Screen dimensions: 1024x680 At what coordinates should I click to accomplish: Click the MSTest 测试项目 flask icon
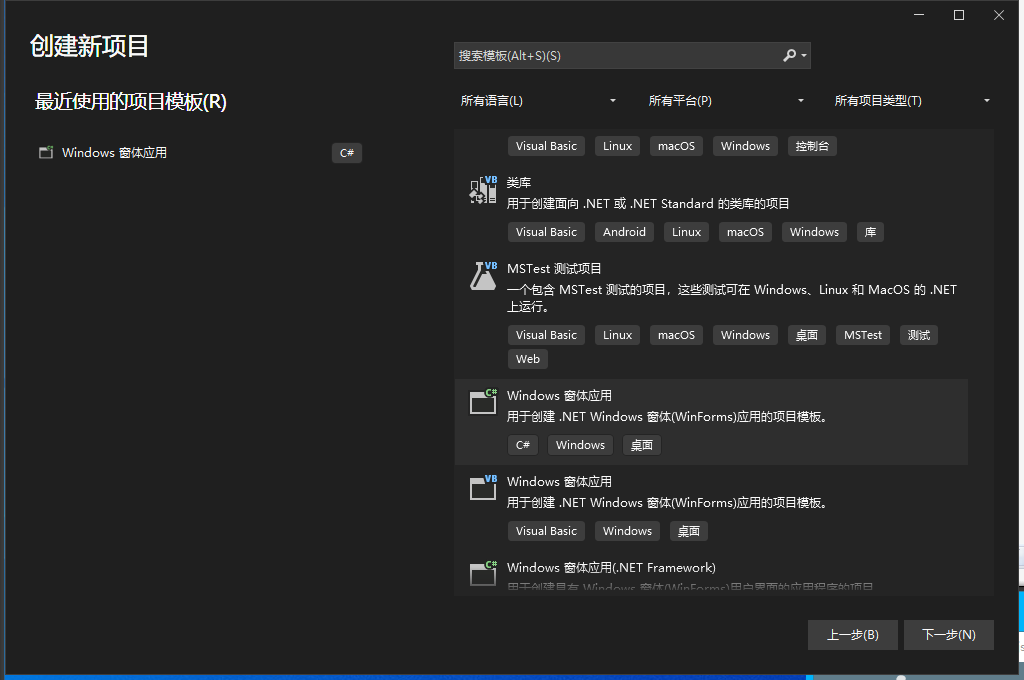482,275
